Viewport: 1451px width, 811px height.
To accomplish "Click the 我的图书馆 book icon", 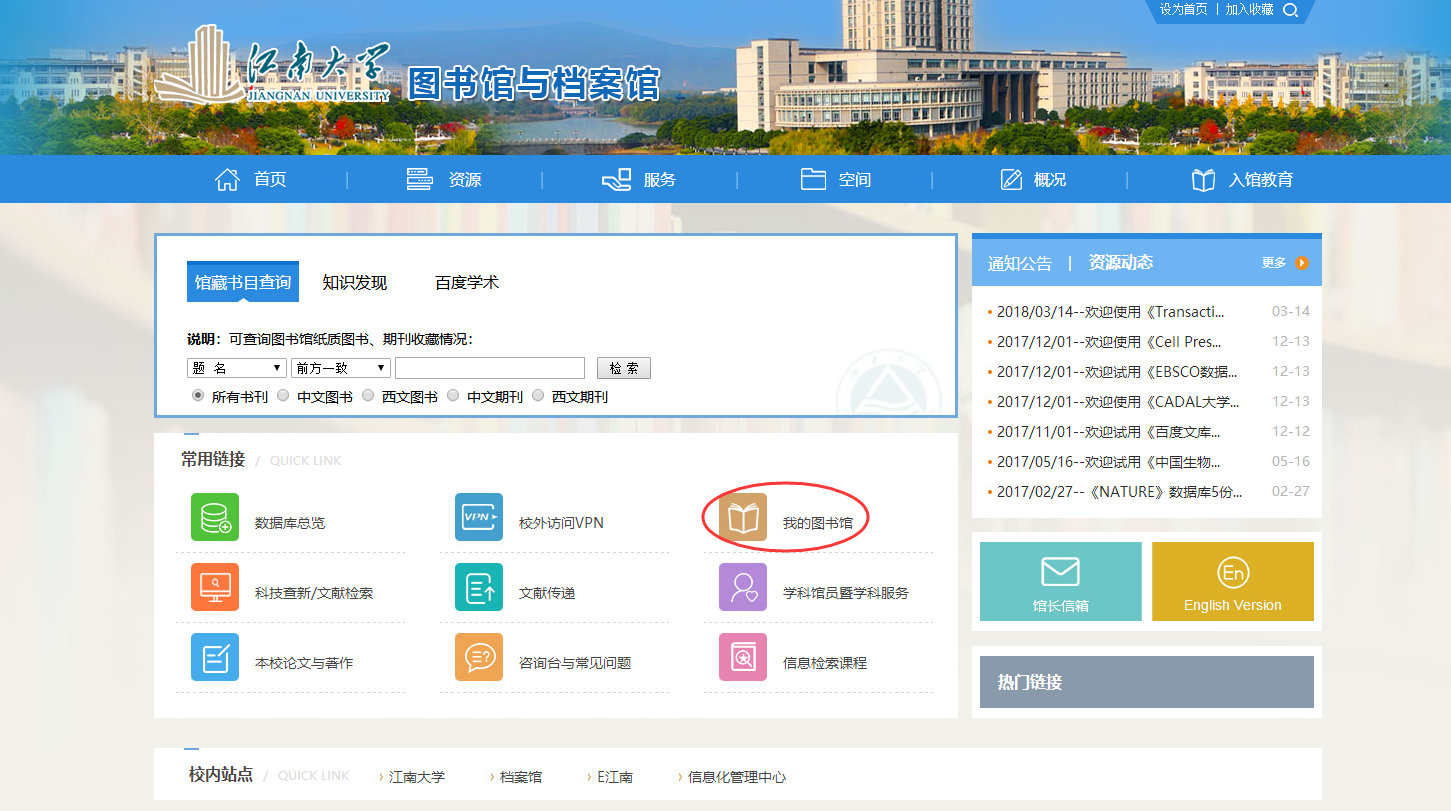I will tap(743, 517).
